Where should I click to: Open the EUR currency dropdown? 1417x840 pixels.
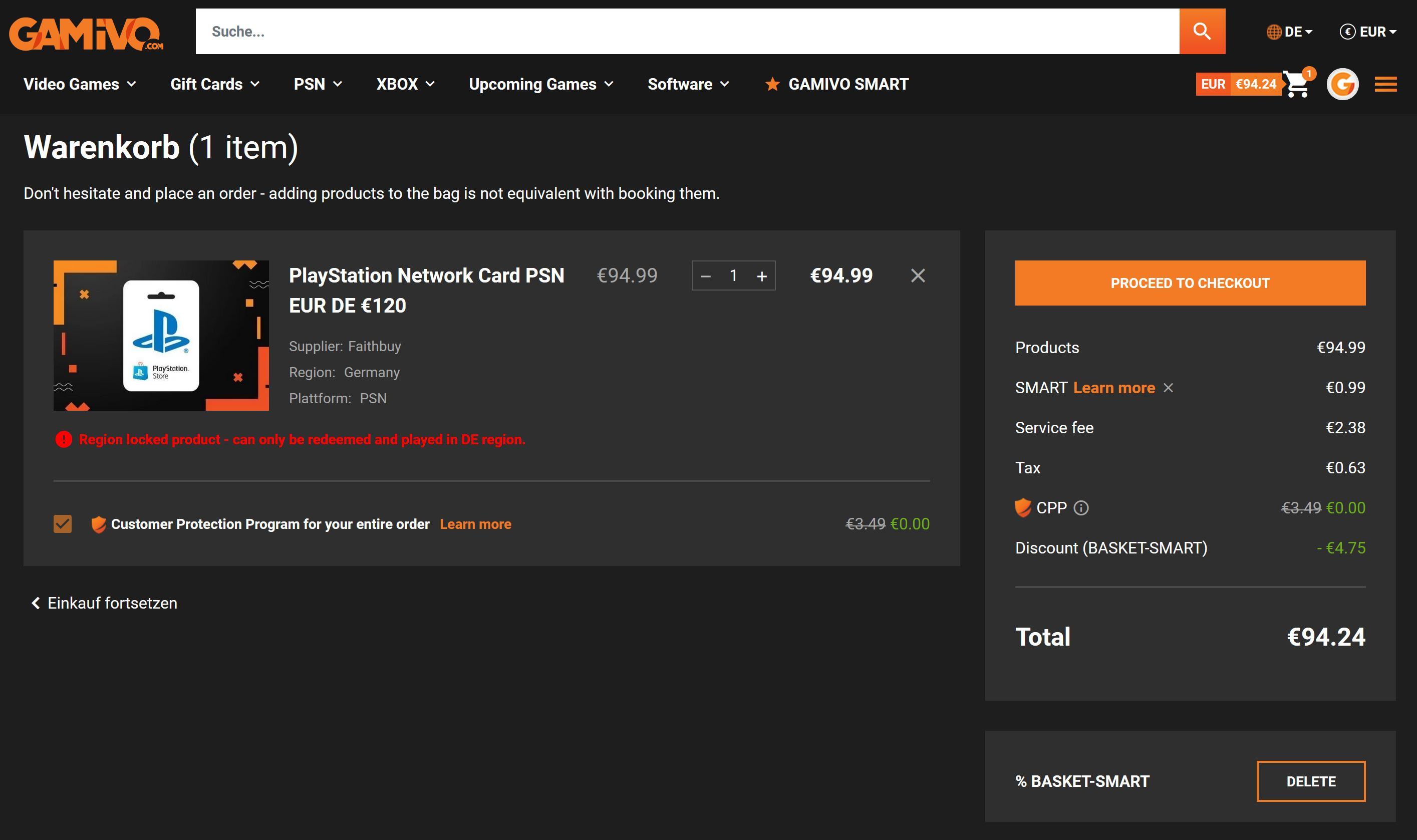pyautogui.click(x=1368, y=32)
